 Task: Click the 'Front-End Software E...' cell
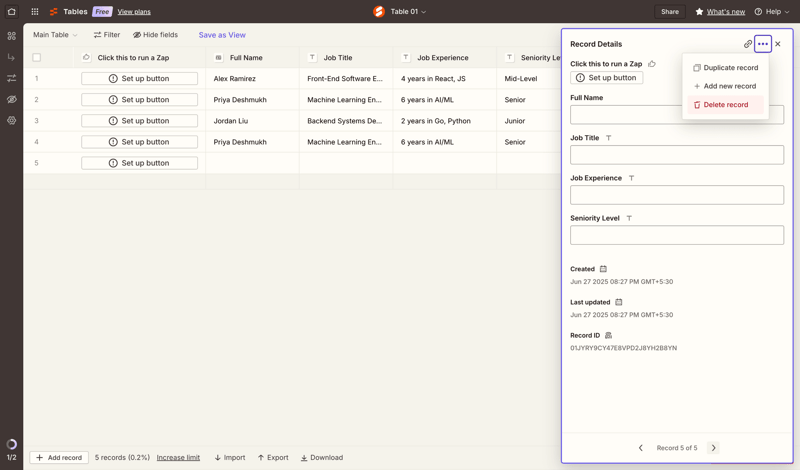(346, 79)
